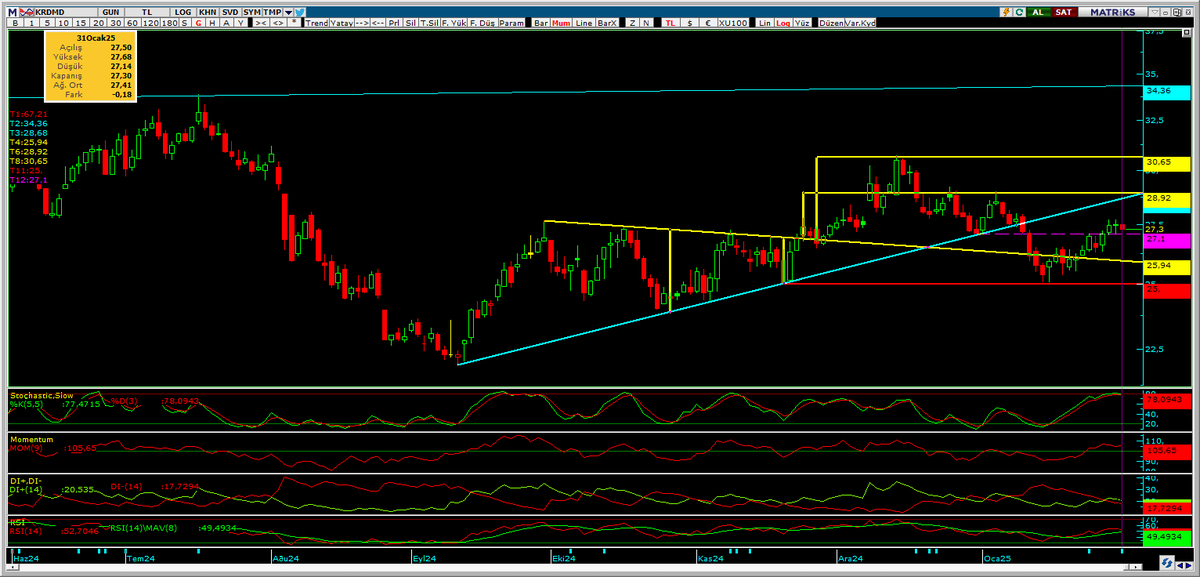Select the 180 minute period
This screenshot has width=1200, height=577.
click(x=168, y=22)
